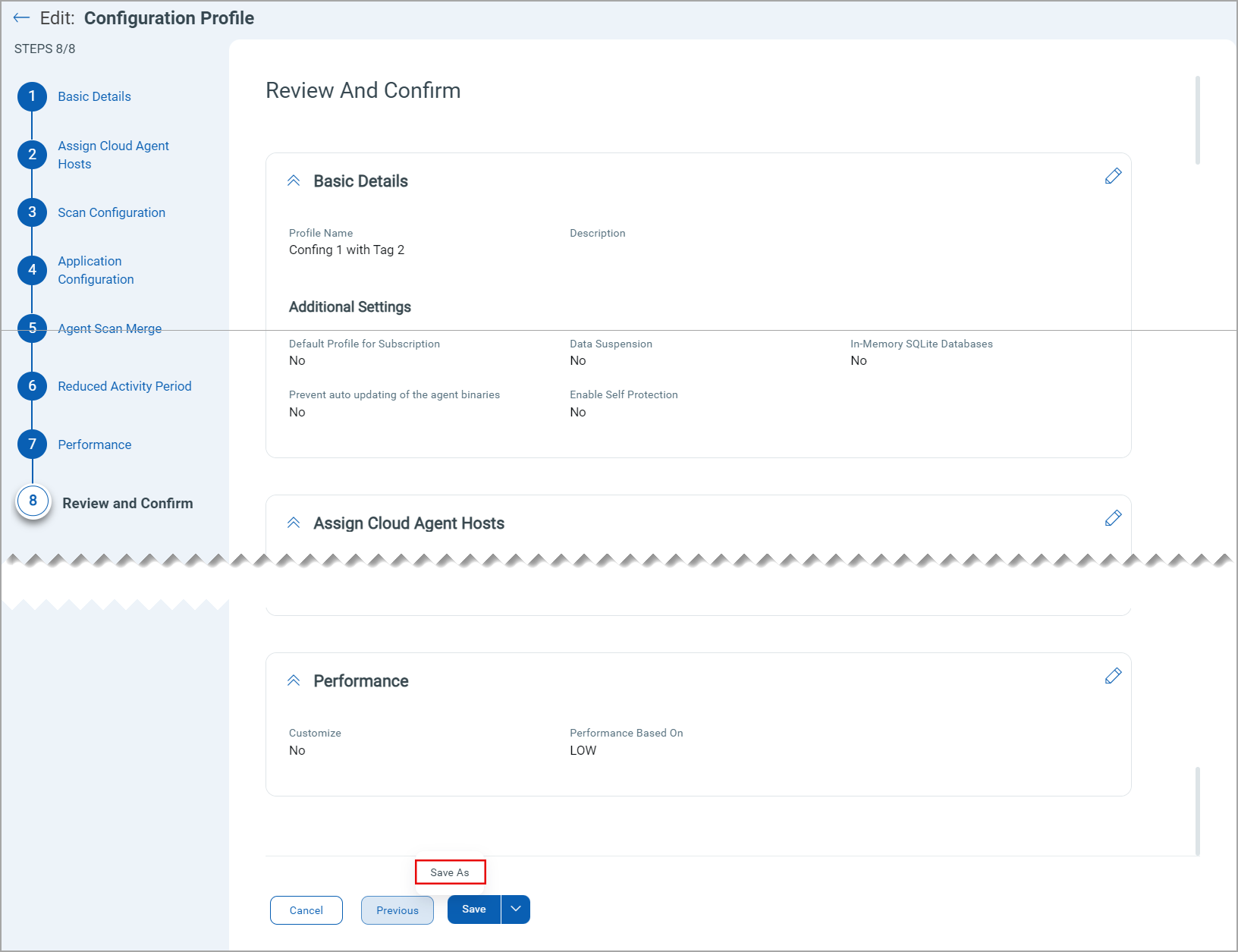Collapse the Performance section
This screenshot has height=952, width=1238.
[x=294, y=681]
